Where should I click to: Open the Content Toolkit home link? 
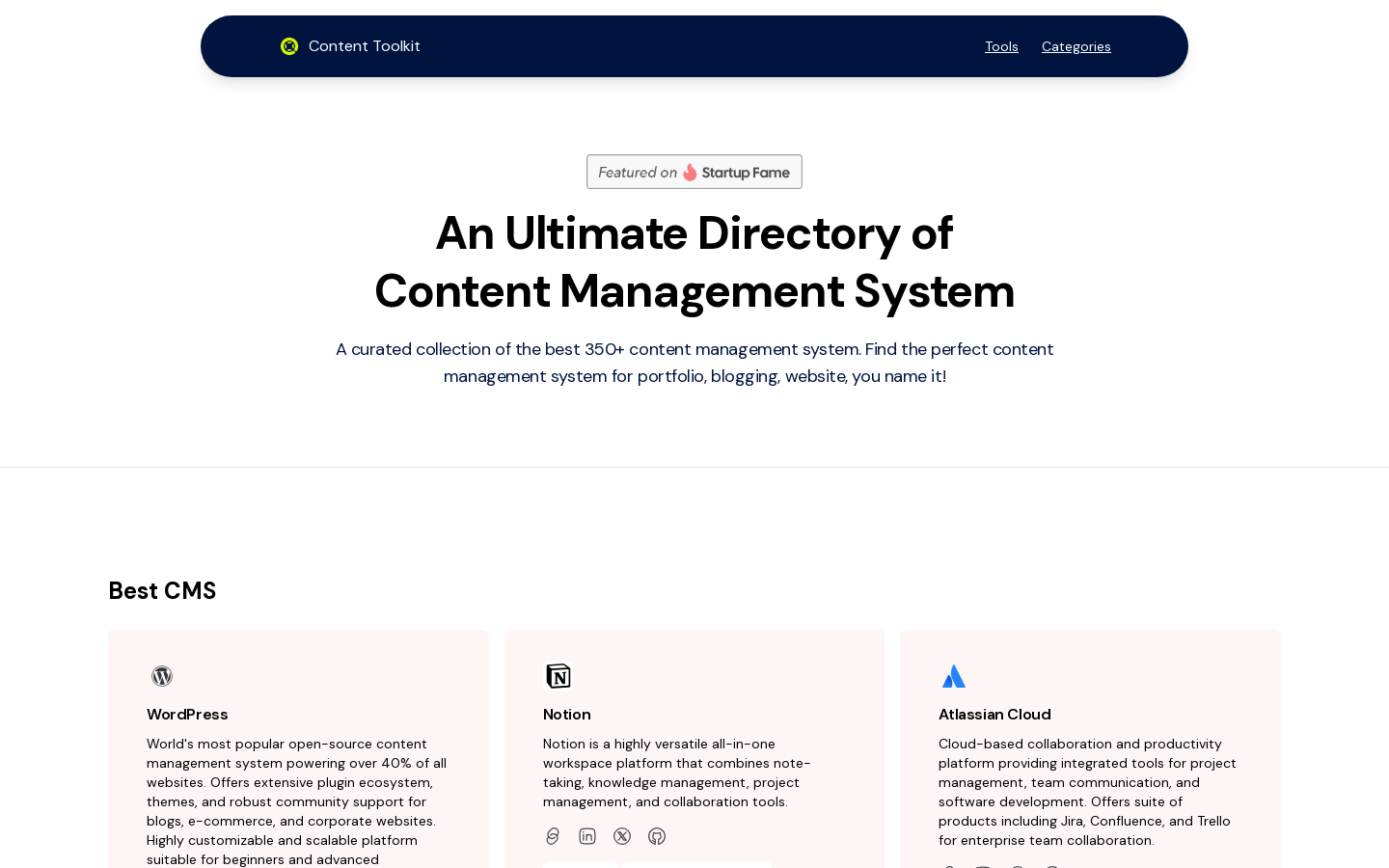350,46
